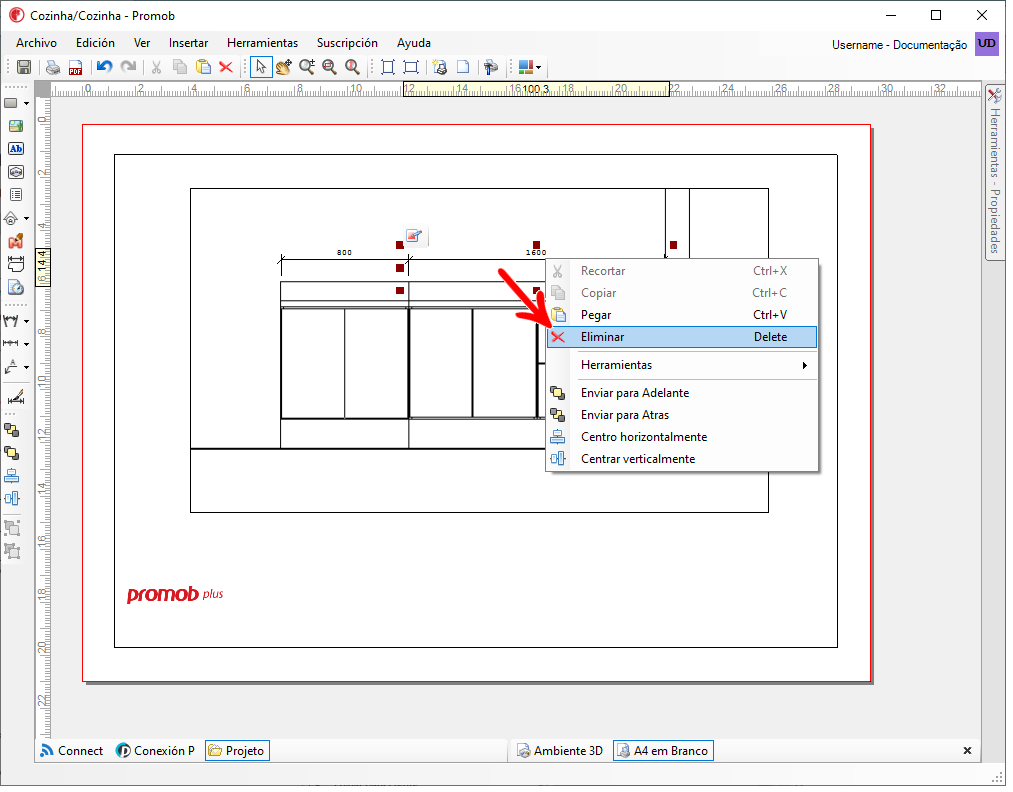This screenshot has width=1013, height=792.
Task: Switch to the A4 em Branco tab
Action: click(663, 751)
